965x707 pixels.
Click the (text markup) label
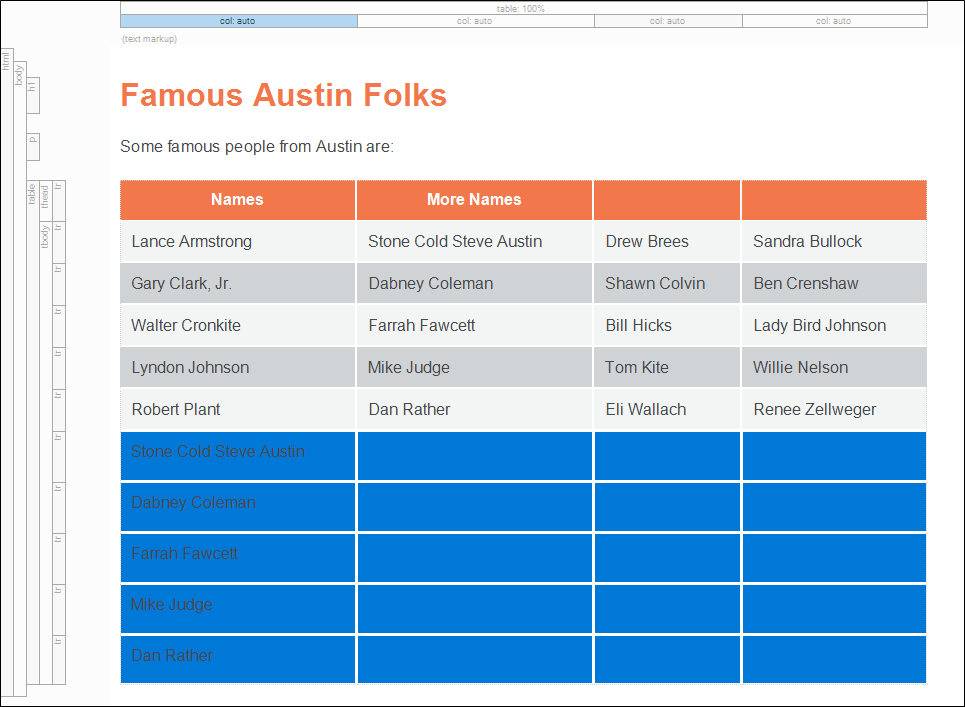coord(150,39)
